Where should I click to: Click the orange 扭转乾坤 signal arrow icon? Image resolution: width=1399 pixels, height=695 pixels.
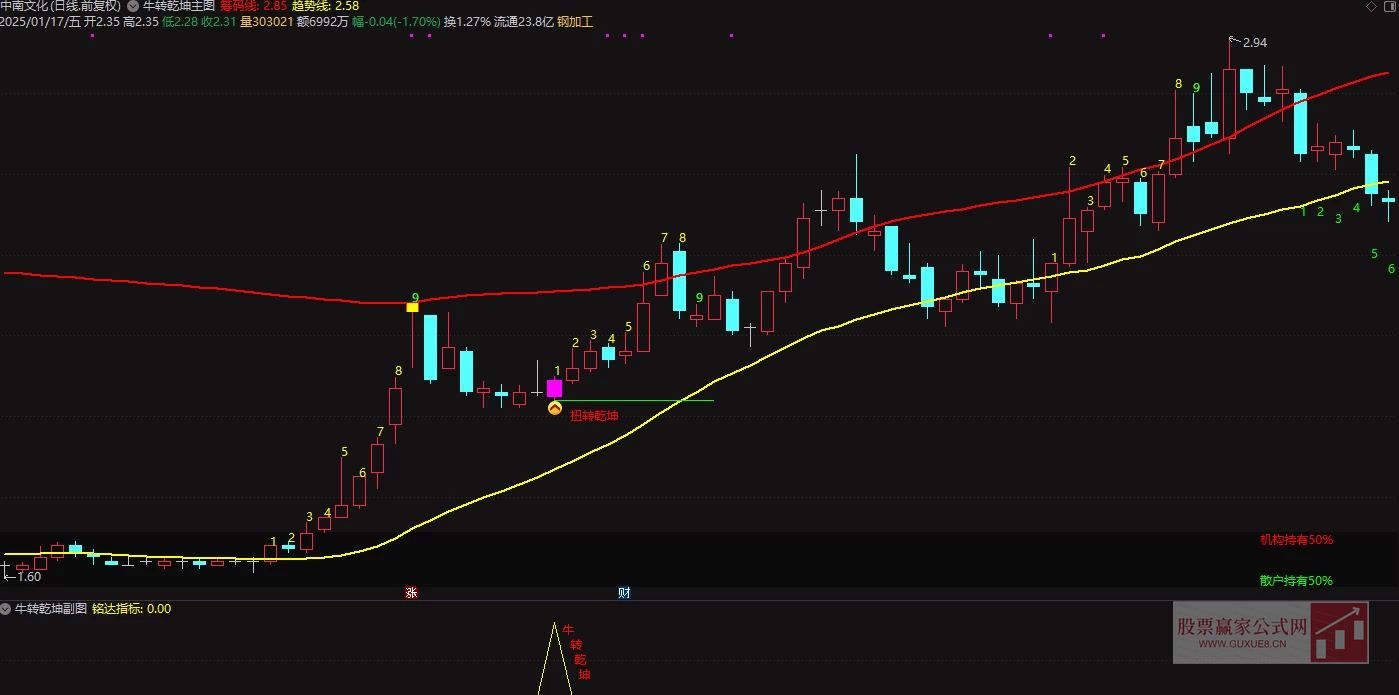(555, 408)
